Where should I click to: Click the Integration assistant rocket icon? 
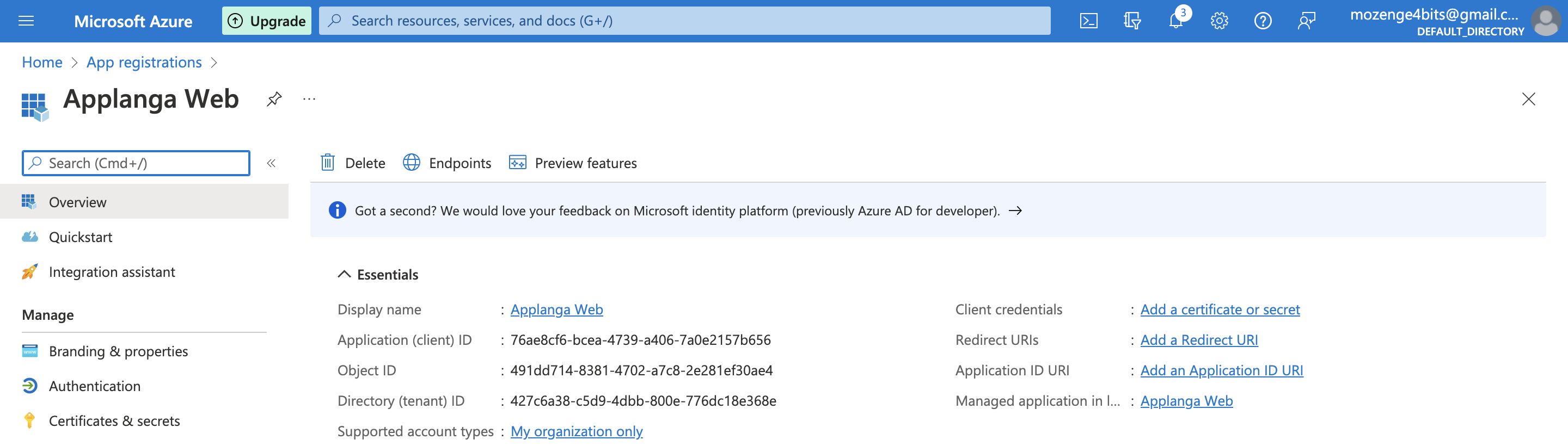(30, 271)
